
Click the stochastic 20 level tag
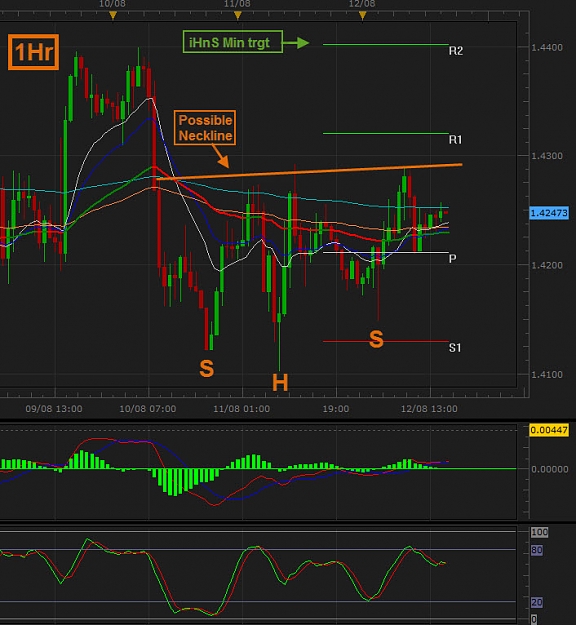click(537, 602)
